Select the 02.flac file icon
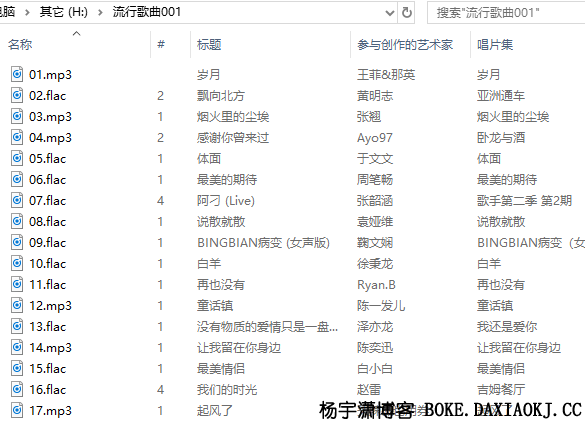585x421 pixels. point(17,95)
